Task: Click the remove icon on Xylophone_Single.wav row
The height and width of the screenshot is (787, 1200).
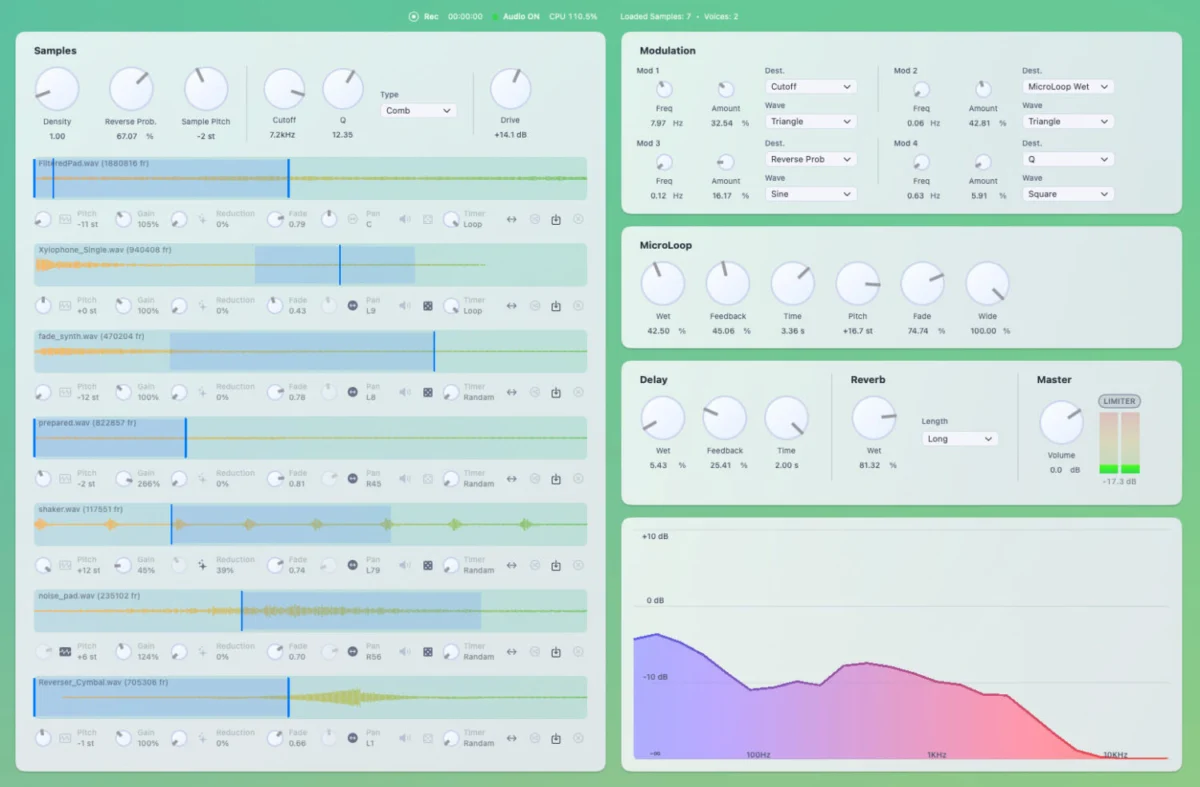Action: (x=578, y=306)
